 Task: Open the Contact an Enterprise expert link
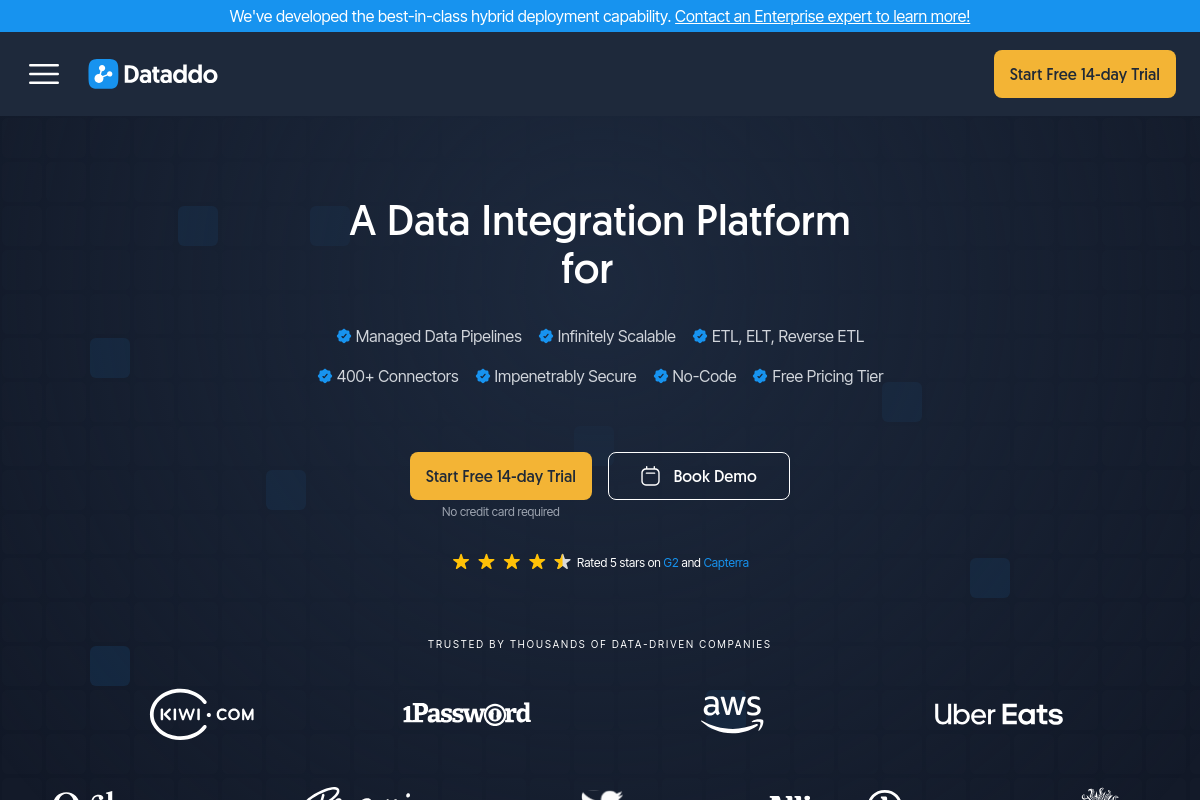(822, 16)
